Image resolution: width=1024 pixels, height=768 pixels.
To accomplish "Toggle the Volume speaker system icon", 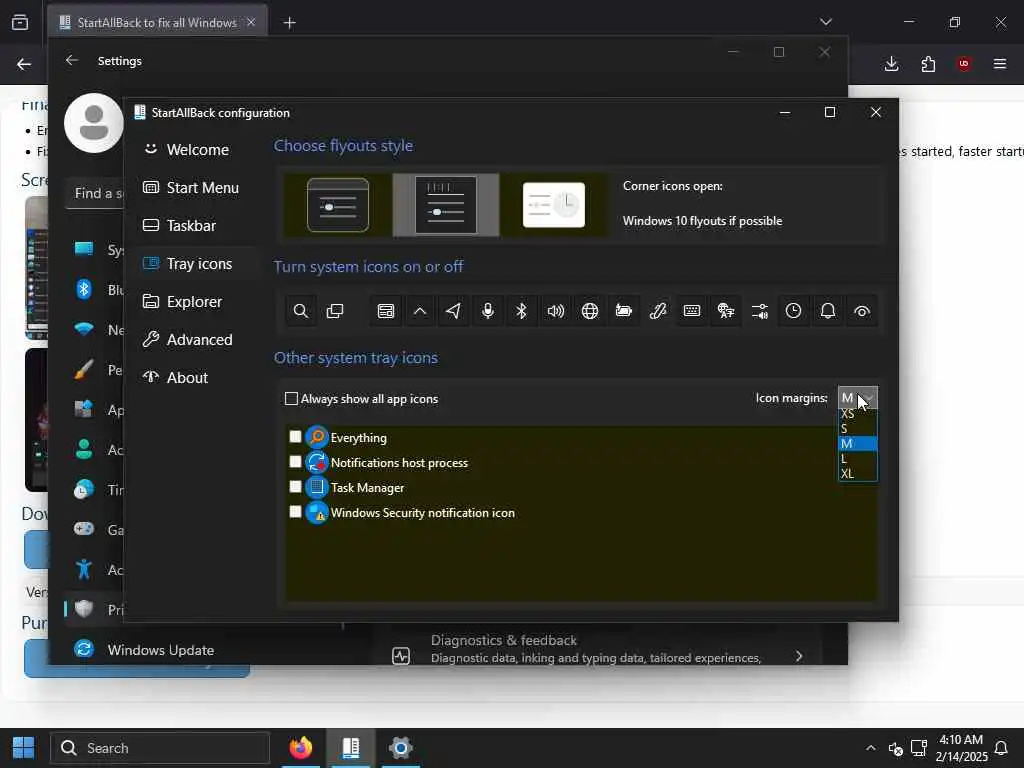I will tap(556, 311).
